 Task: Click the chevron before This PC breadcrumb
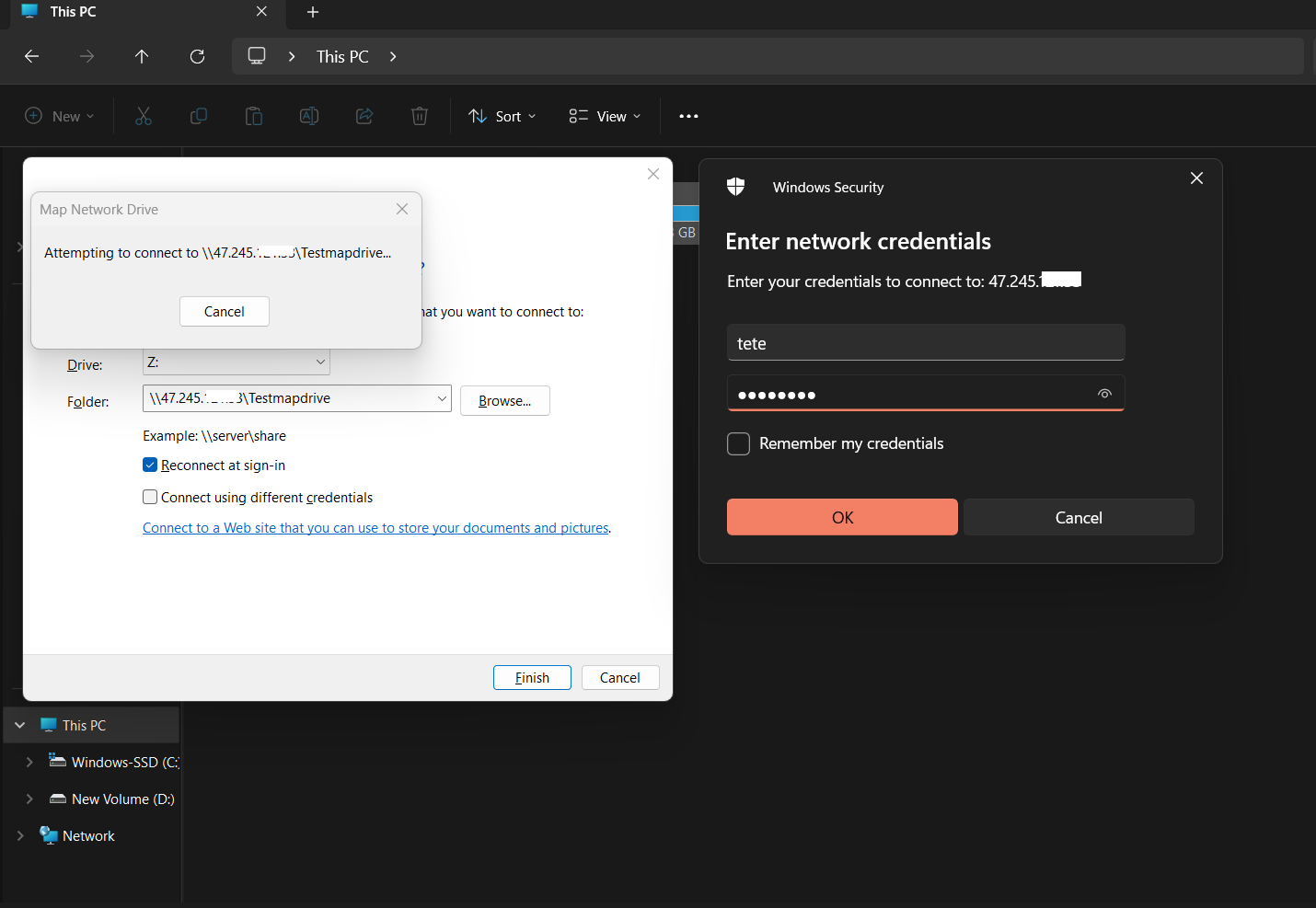(292, 56)
